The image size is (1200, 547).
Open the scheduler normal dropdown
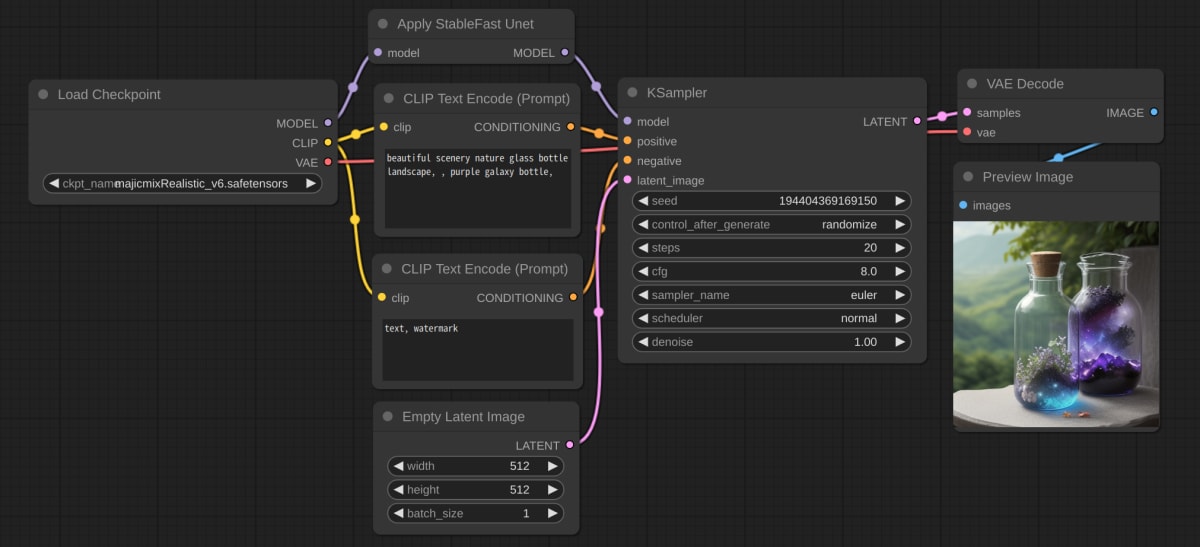click(772, 318)
